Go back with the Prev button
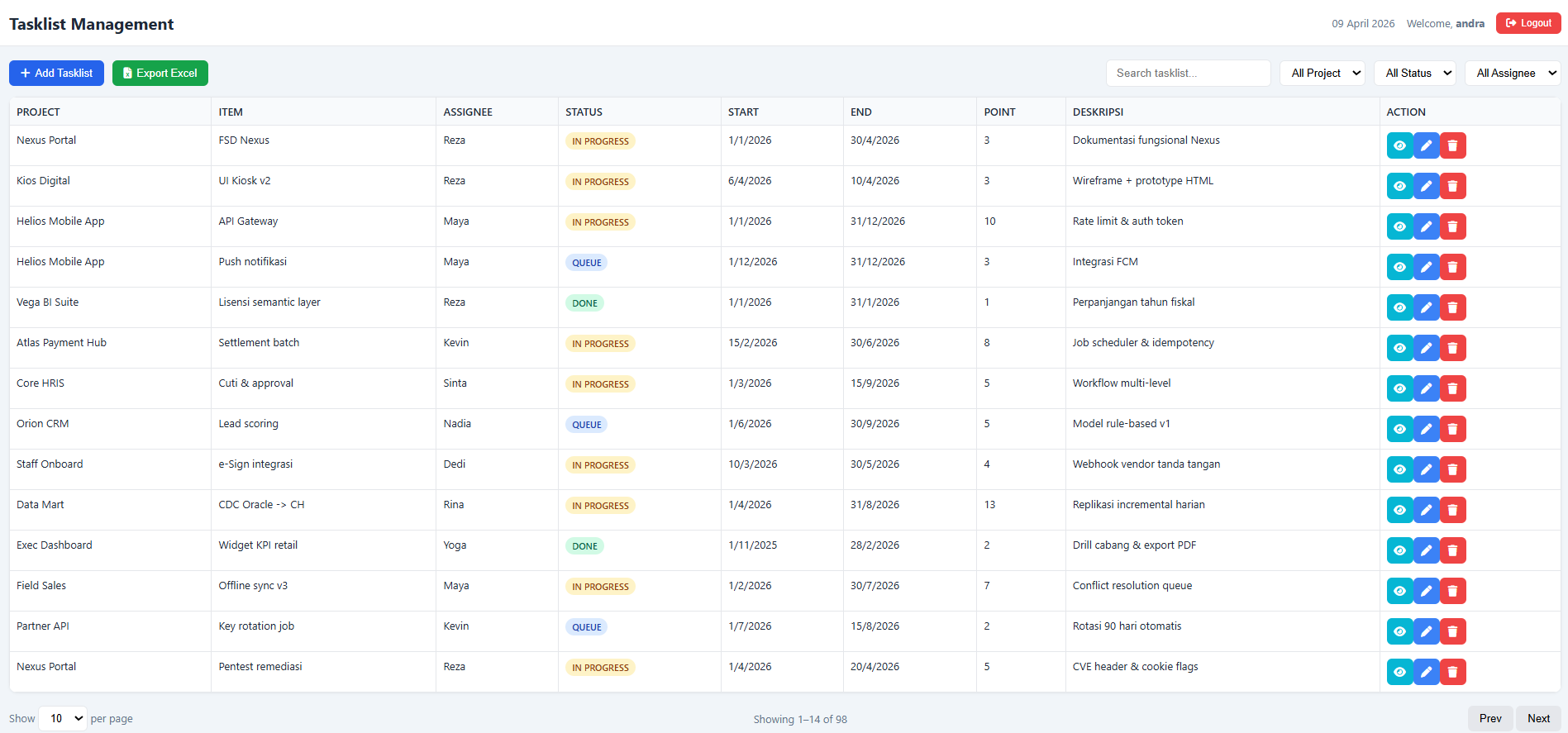 1490,718
